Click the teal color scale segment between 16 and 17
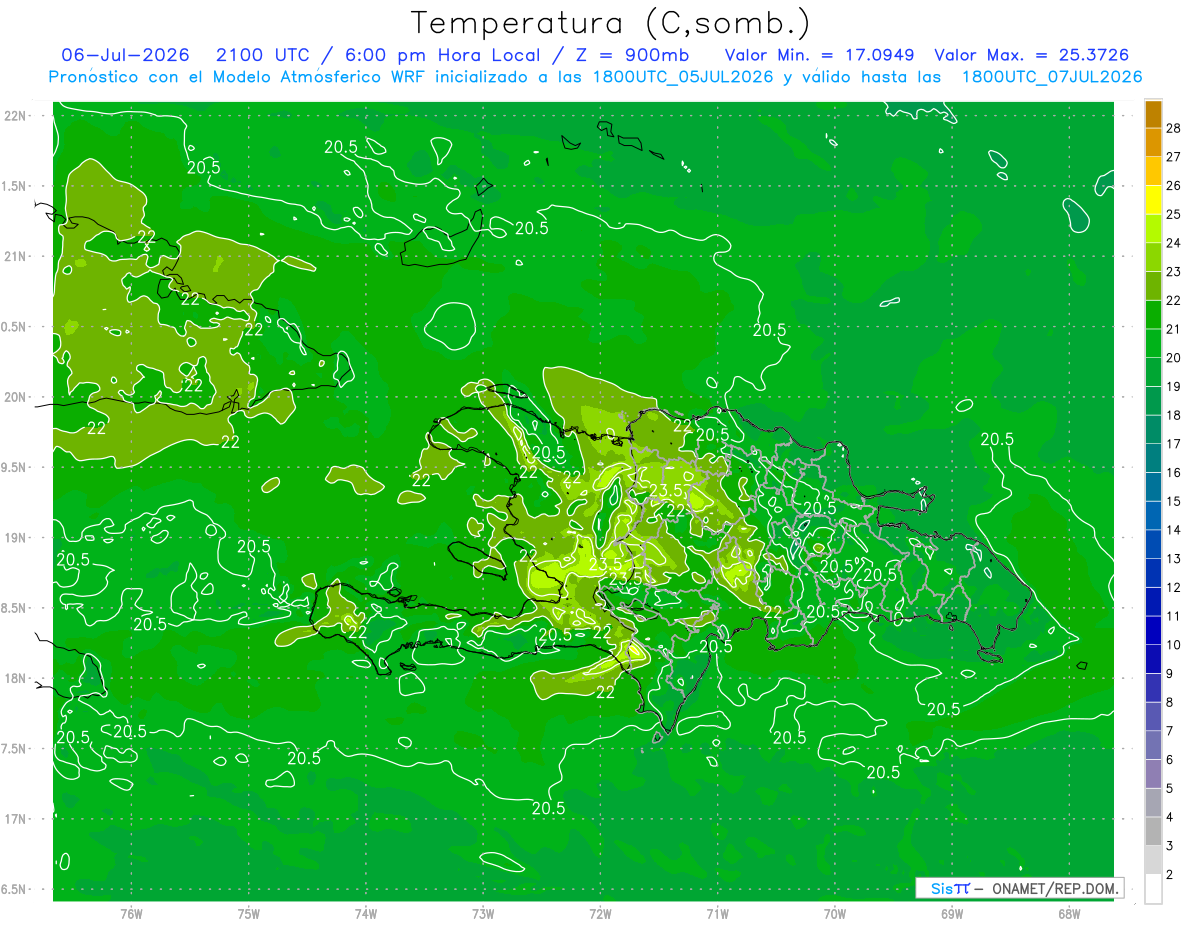1200x927 pixels. tap(1153, 459)
